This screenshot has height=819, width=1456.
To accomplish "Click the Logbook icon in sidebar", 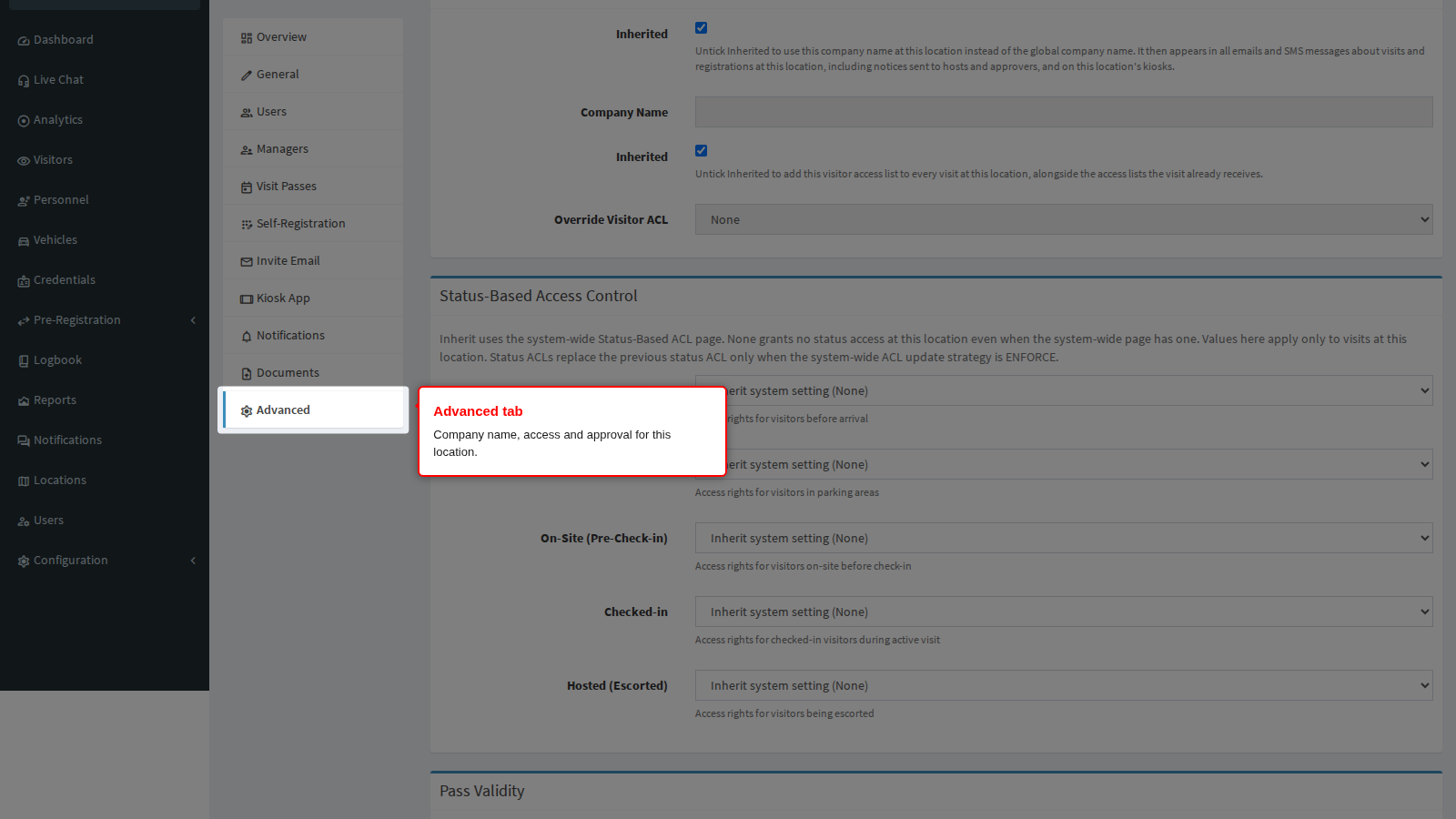I will click(x=24, y=361).
